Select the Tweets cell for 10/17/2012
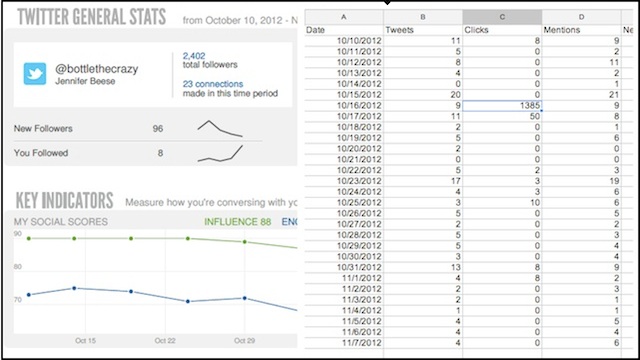This screenshot has height=360, width=640. pos(423,116)
